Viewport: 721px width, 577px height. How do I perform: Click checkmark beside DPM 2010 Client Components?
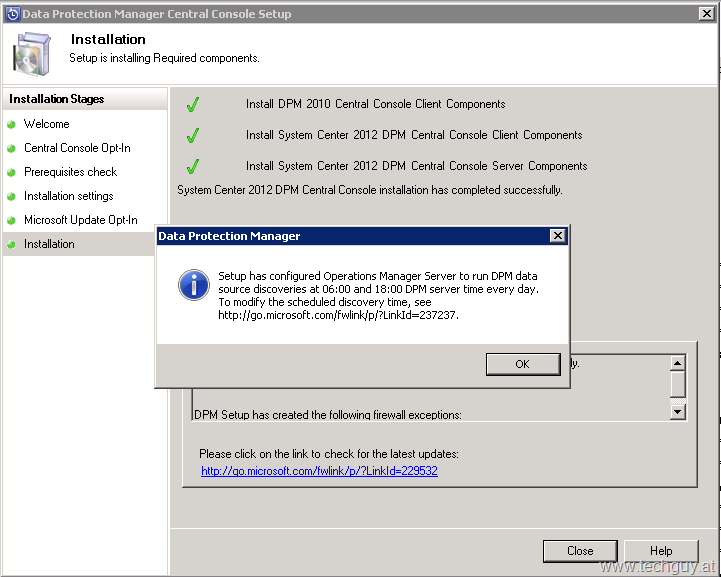[x=193, y=104]
